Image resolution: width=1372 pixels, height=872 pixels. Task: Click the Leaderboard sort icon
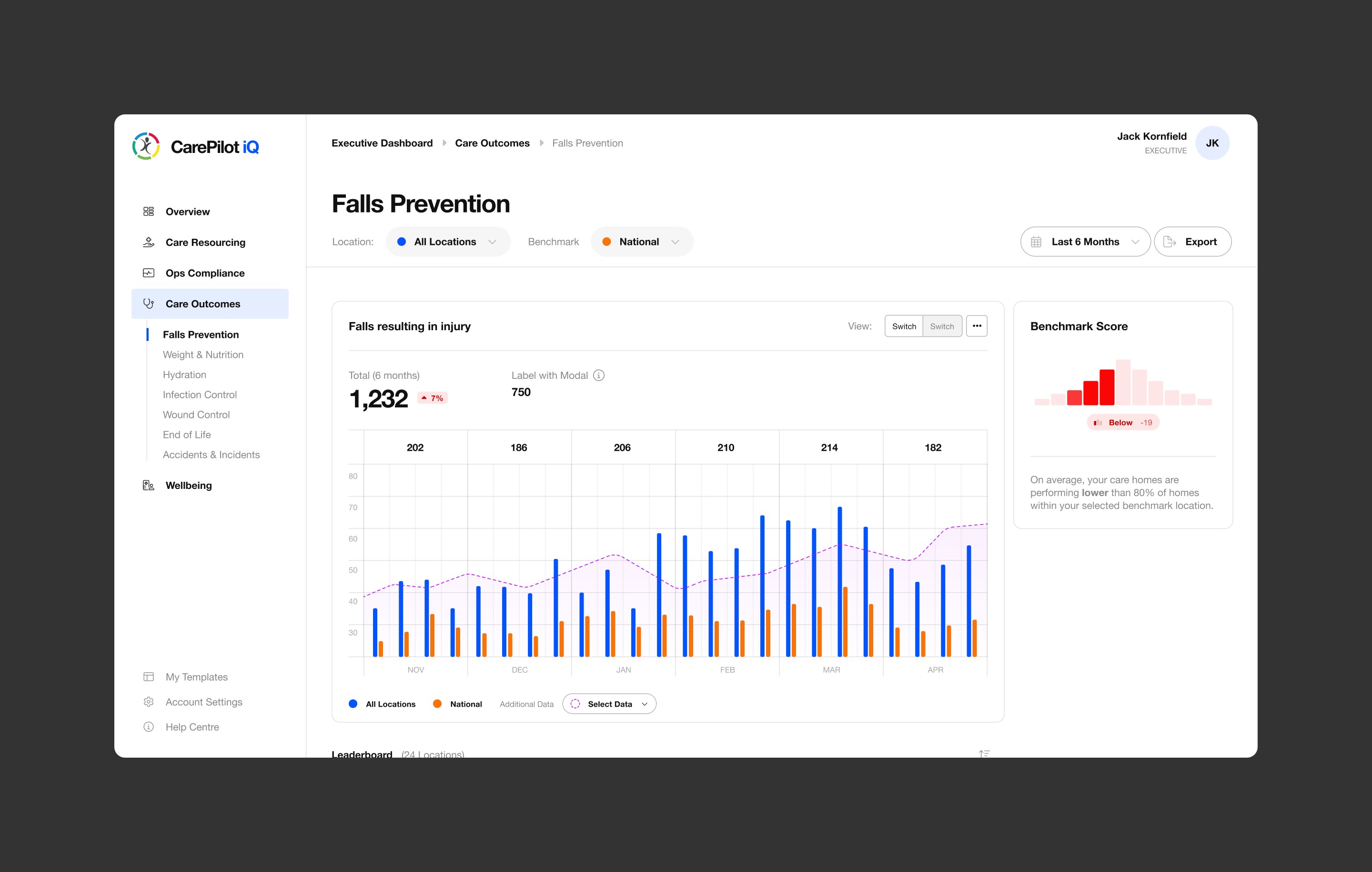click(x=984, y=753)
